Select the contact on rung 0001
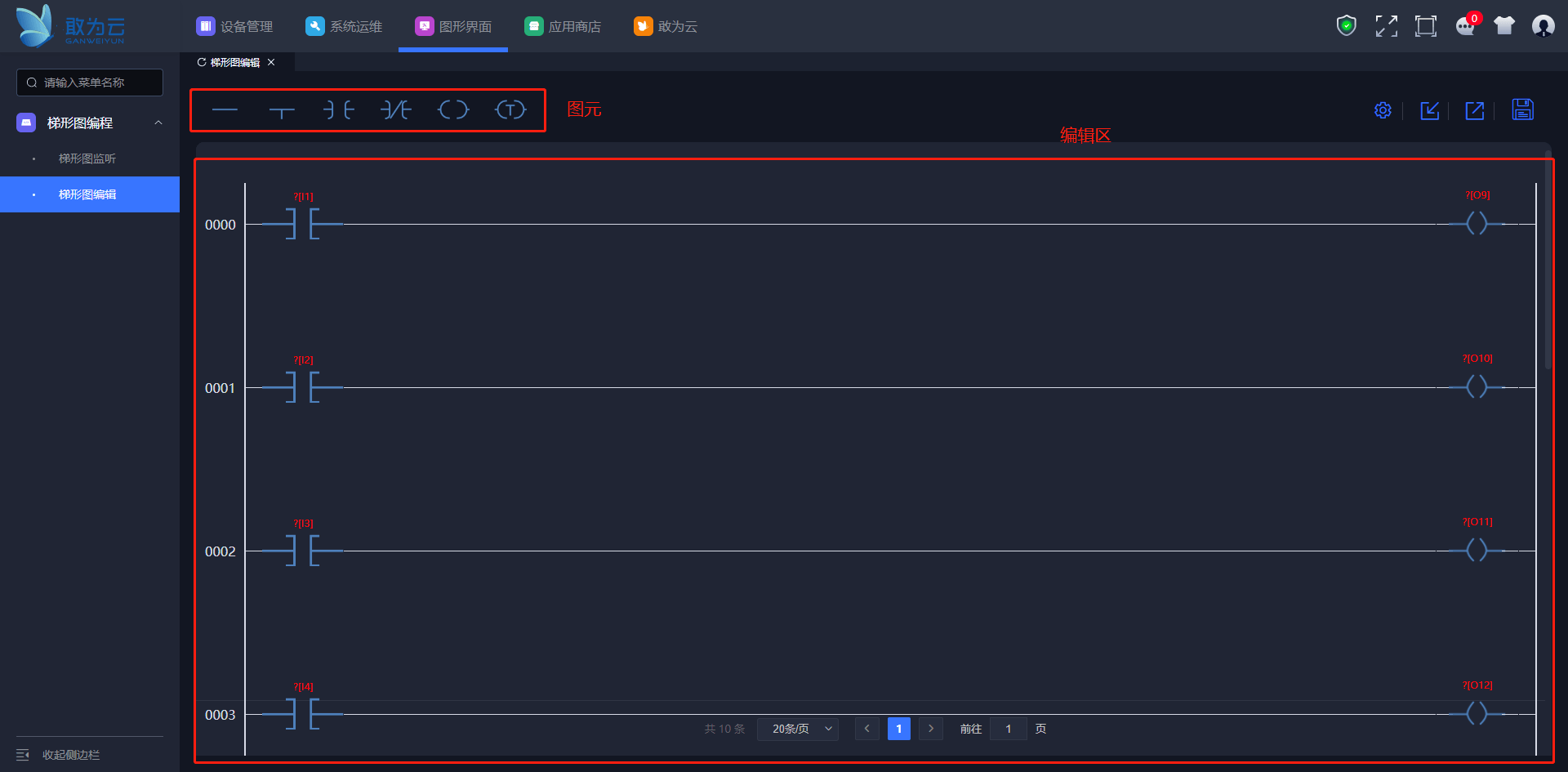The width and height of the screenshot is (1568, 772). coord(302,387)
